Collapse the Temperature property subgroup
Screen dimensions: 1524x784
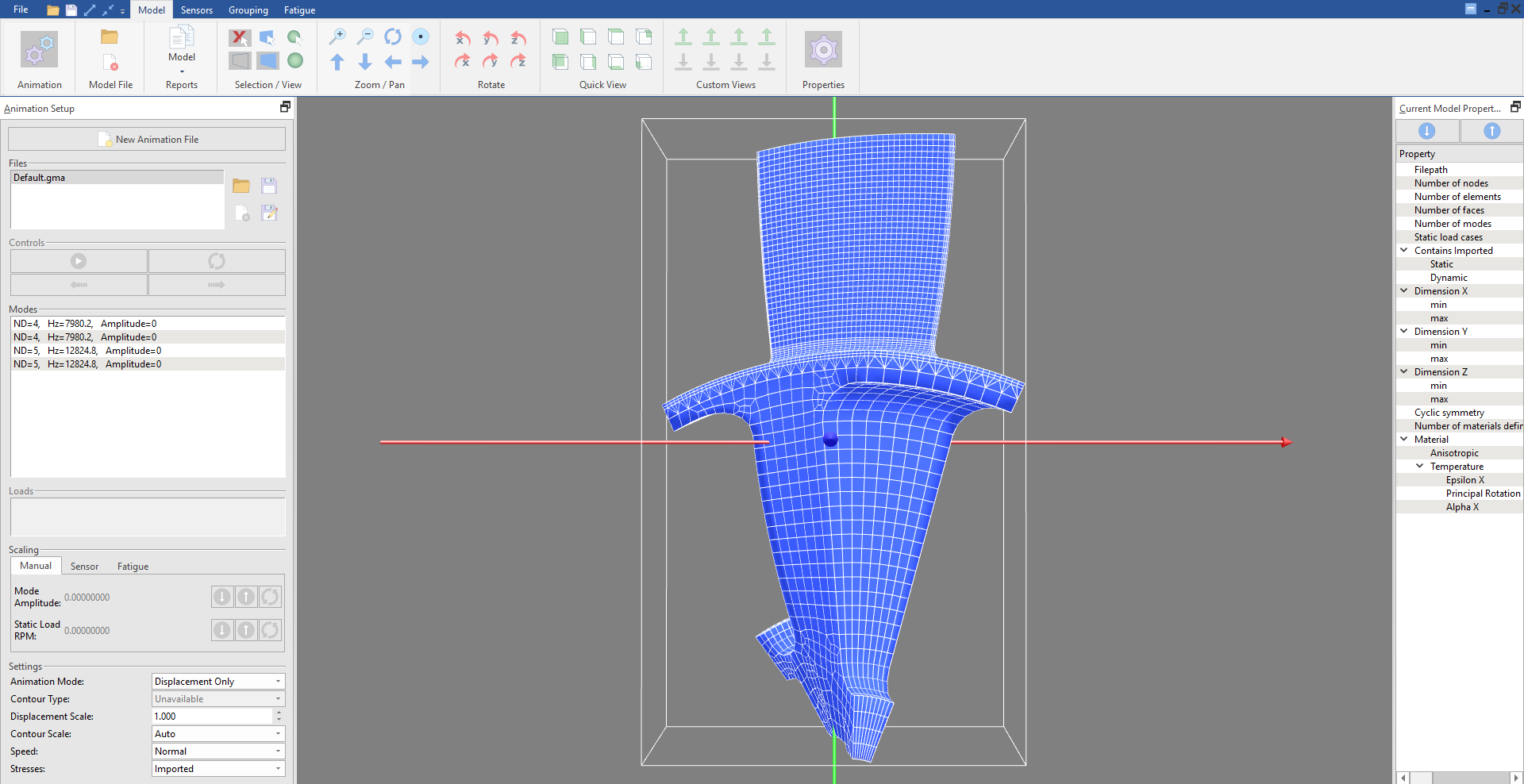[1420, 466]
